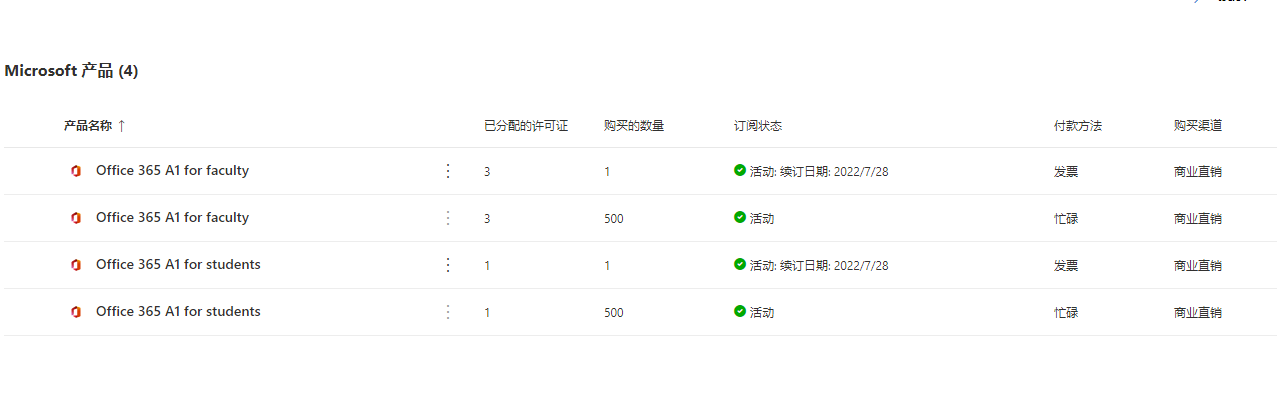
Task: Click Office icon of students row with 500 purchased
Action: [75, 312]
